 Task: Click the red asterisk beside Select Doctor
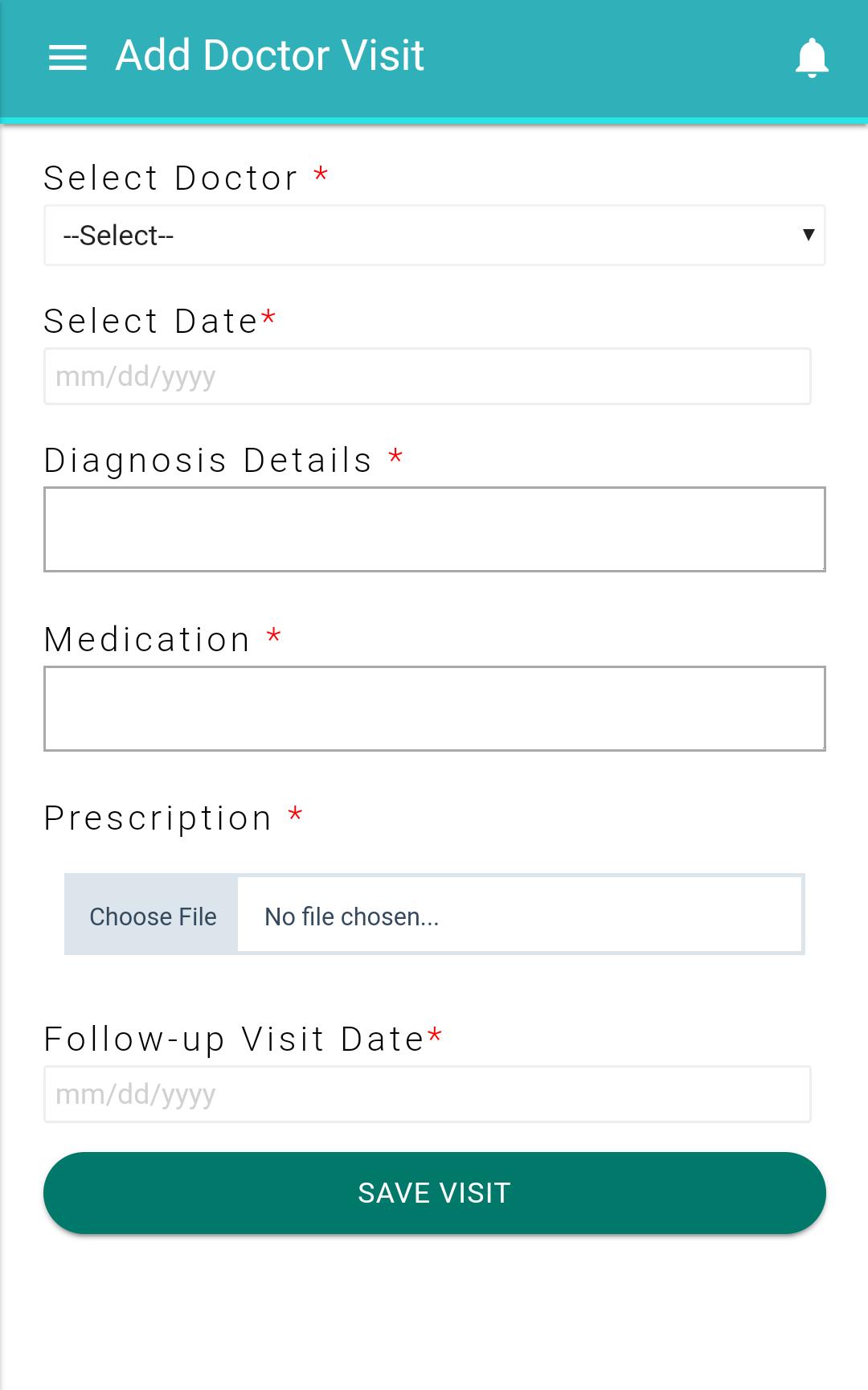[321, 174]
